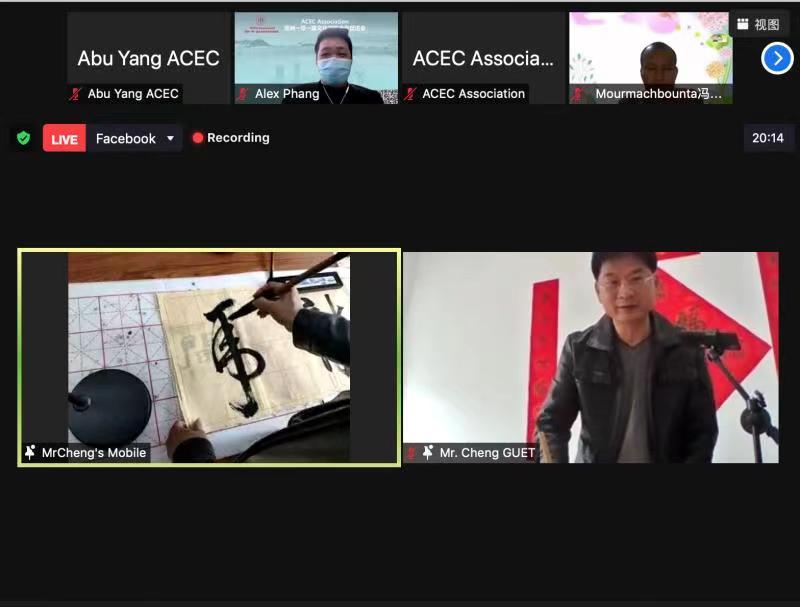
Task: Select Alex Phang video thumbnail
Action: click(x=316, y=58)
